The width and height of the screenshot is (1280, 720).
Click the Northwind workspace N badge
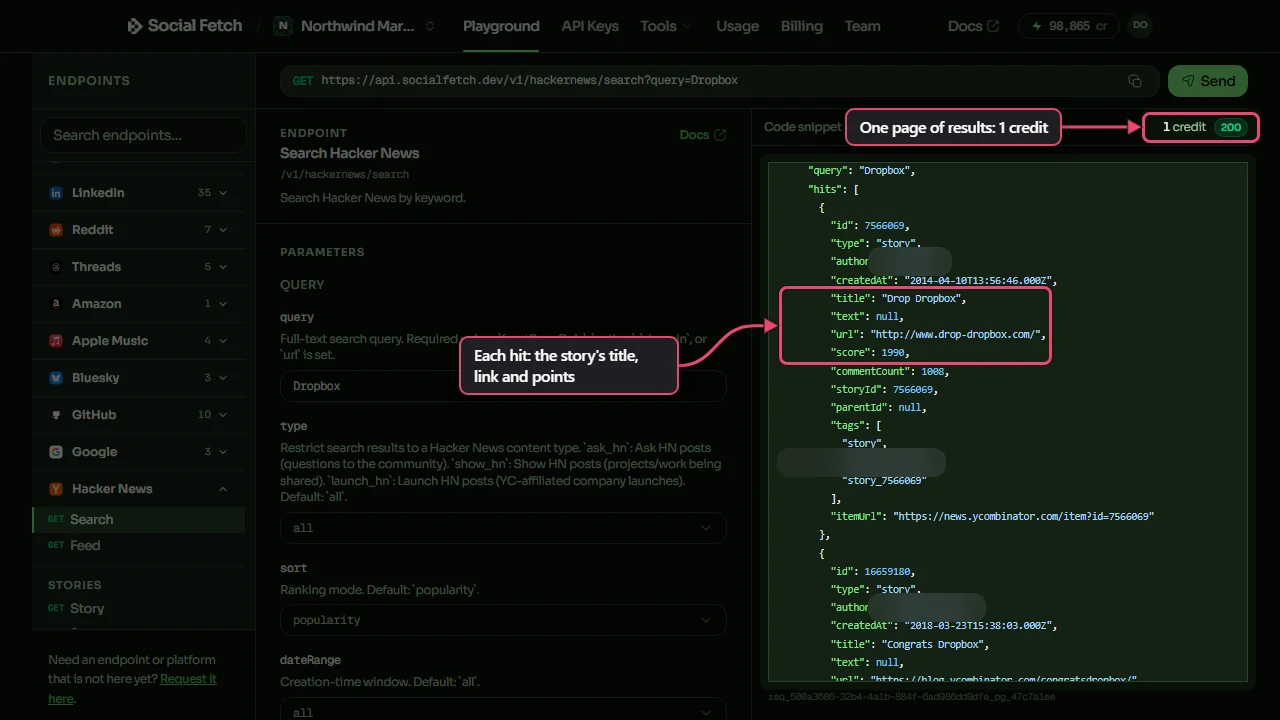pos(283,26)
